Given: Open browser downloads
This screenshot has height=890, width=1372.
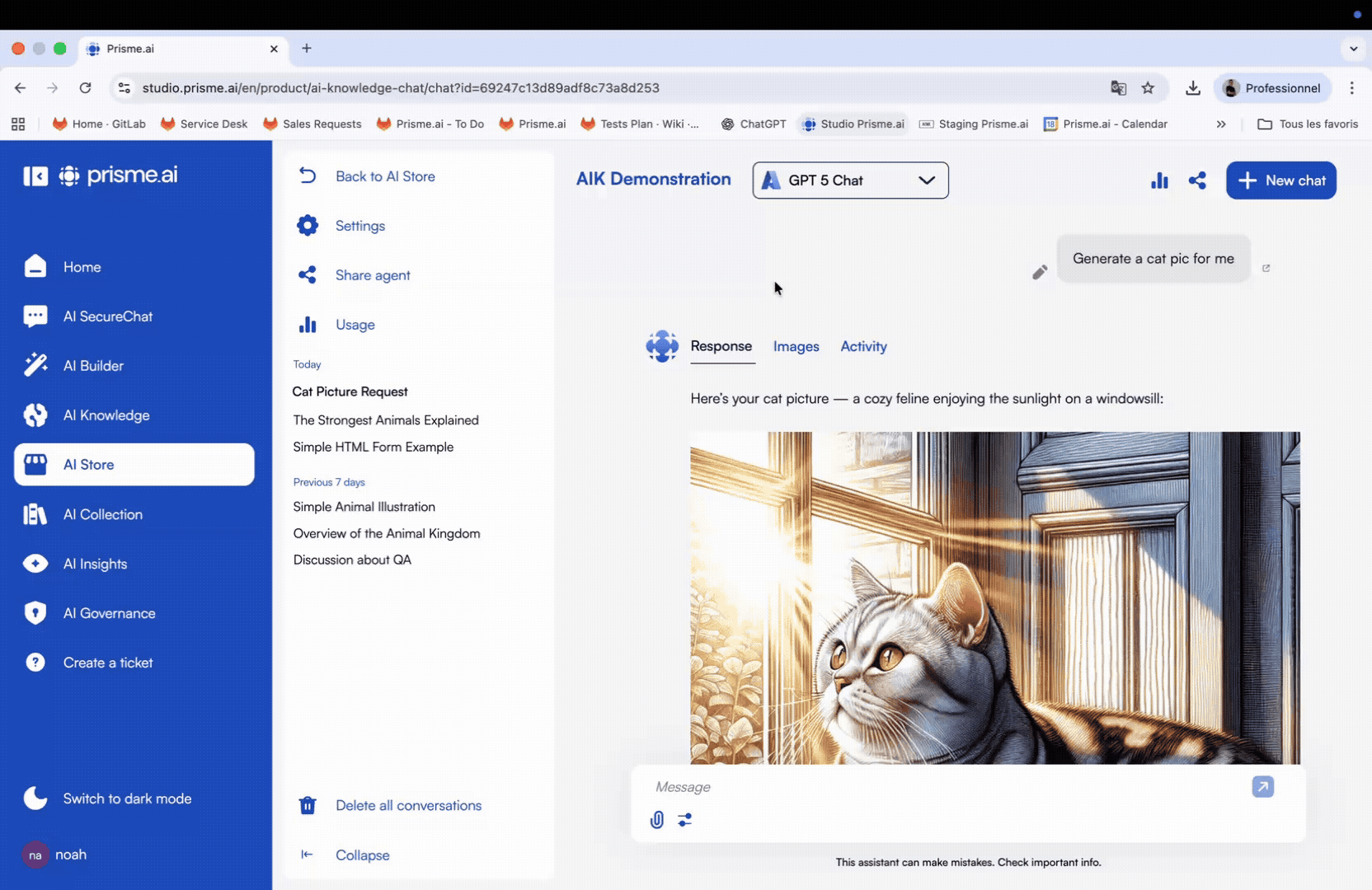Looking at the screenshot, I should pos(1192,88).
